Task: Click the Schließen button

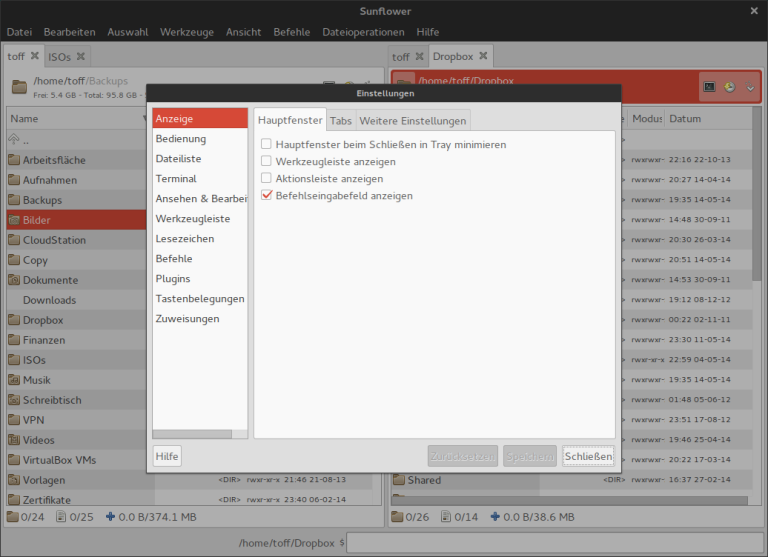Action: pyautogui.click(x=588, y=456)
